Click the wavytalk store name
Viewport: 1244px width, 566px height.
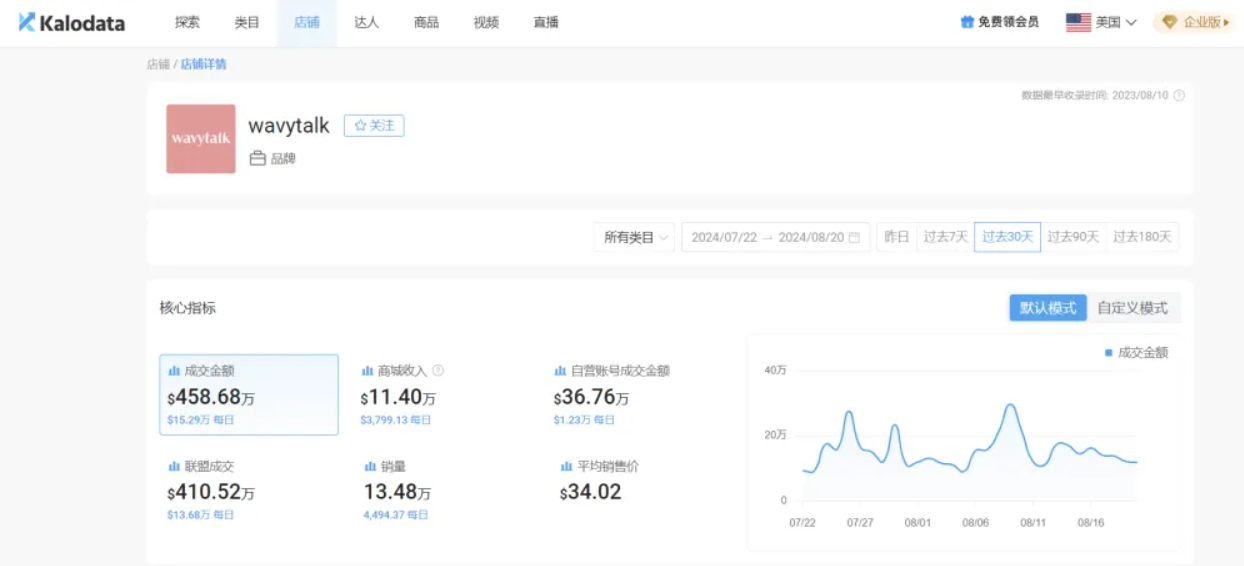pyautogui.click(x=289, y=126)
